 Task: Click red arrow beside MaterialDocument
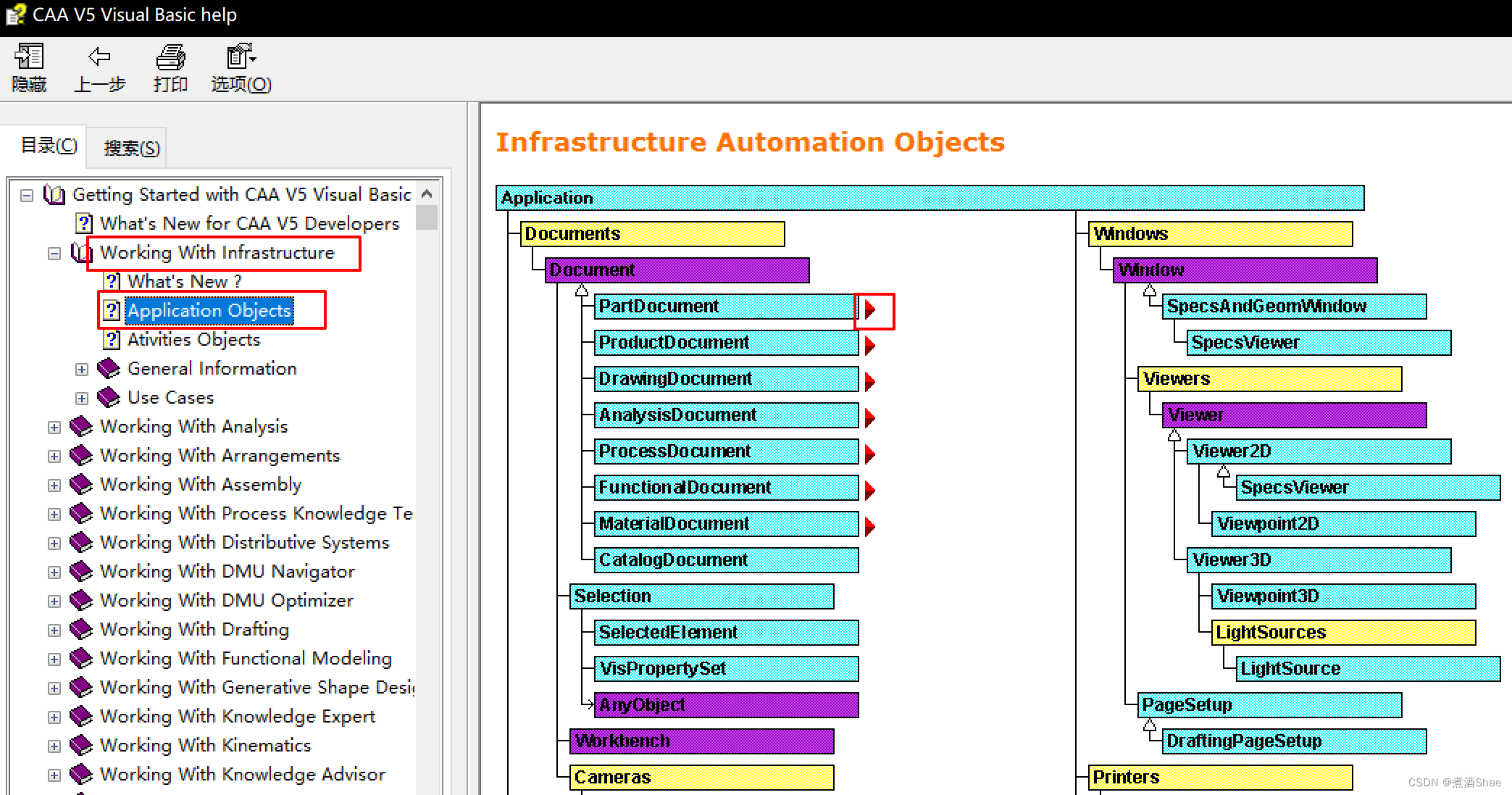tap(870, 526)
